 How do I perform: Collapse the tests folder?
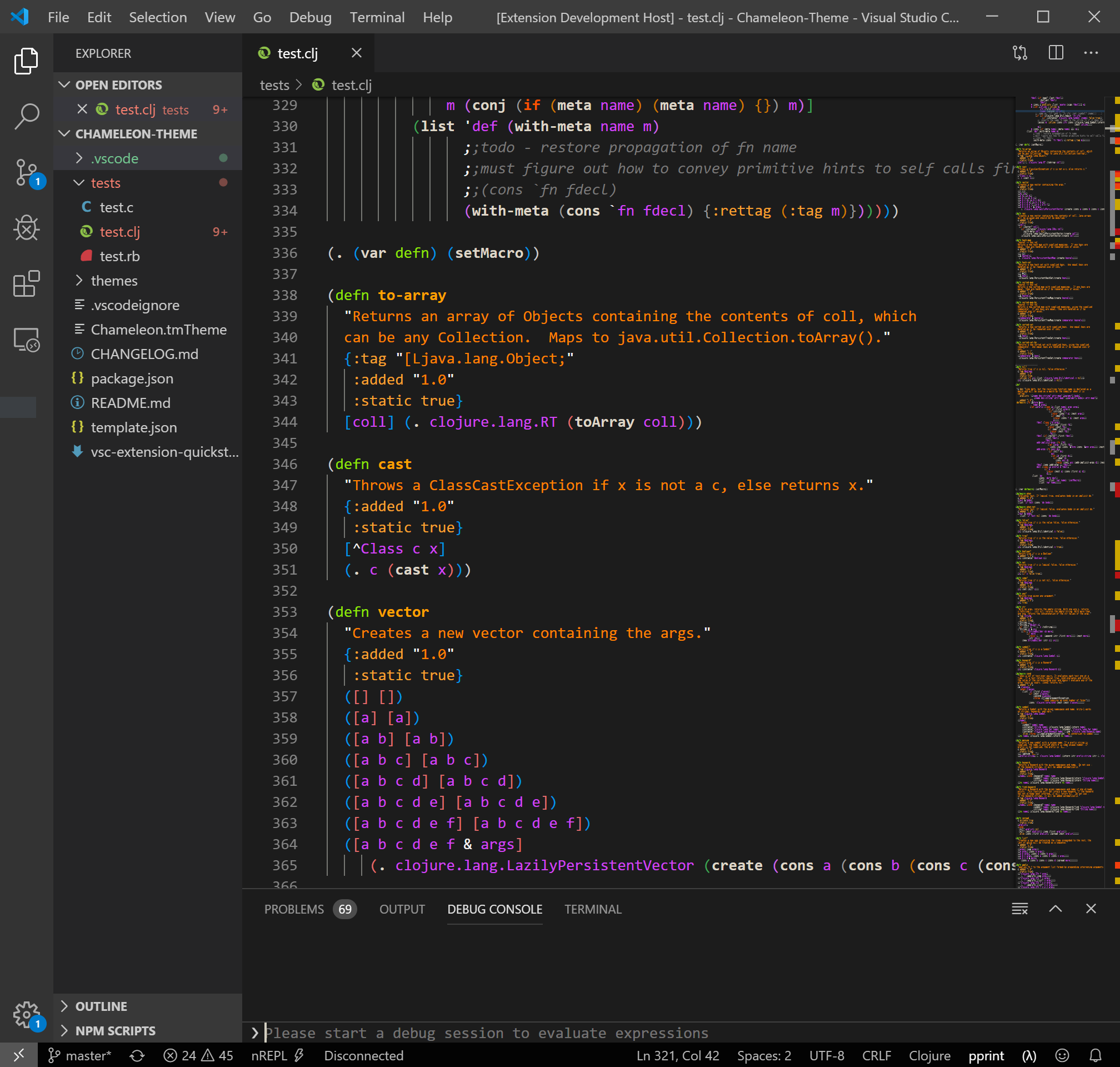[x=148, y=183]
